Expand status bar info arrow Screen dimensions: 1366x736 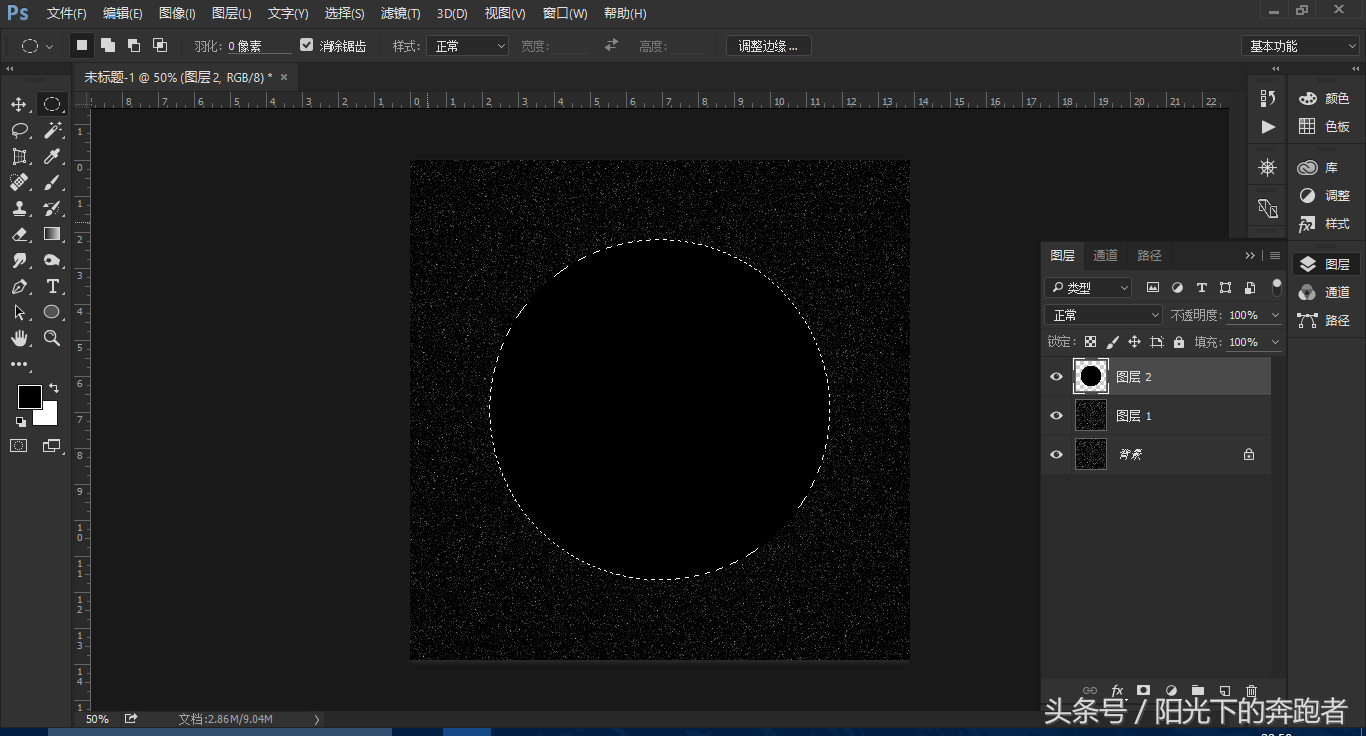point(317,719)
